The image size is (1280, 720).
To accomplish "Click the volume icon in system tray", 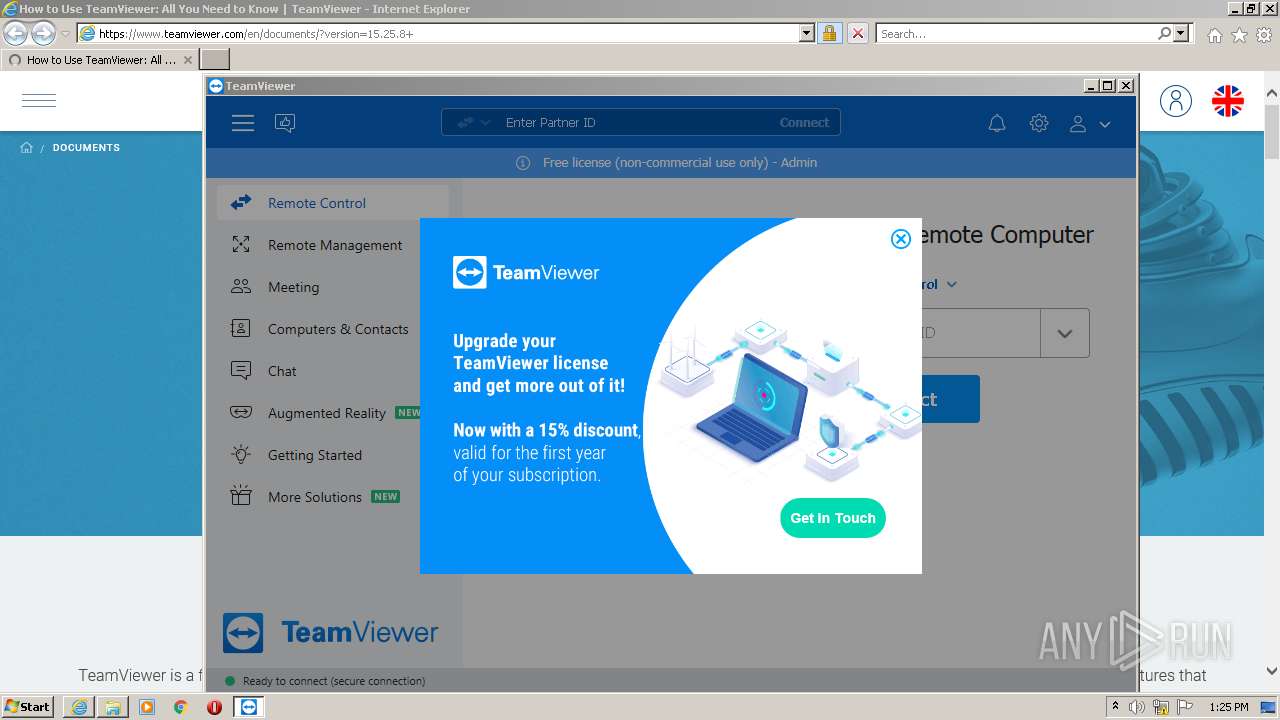I will [x=1138, y=707].
